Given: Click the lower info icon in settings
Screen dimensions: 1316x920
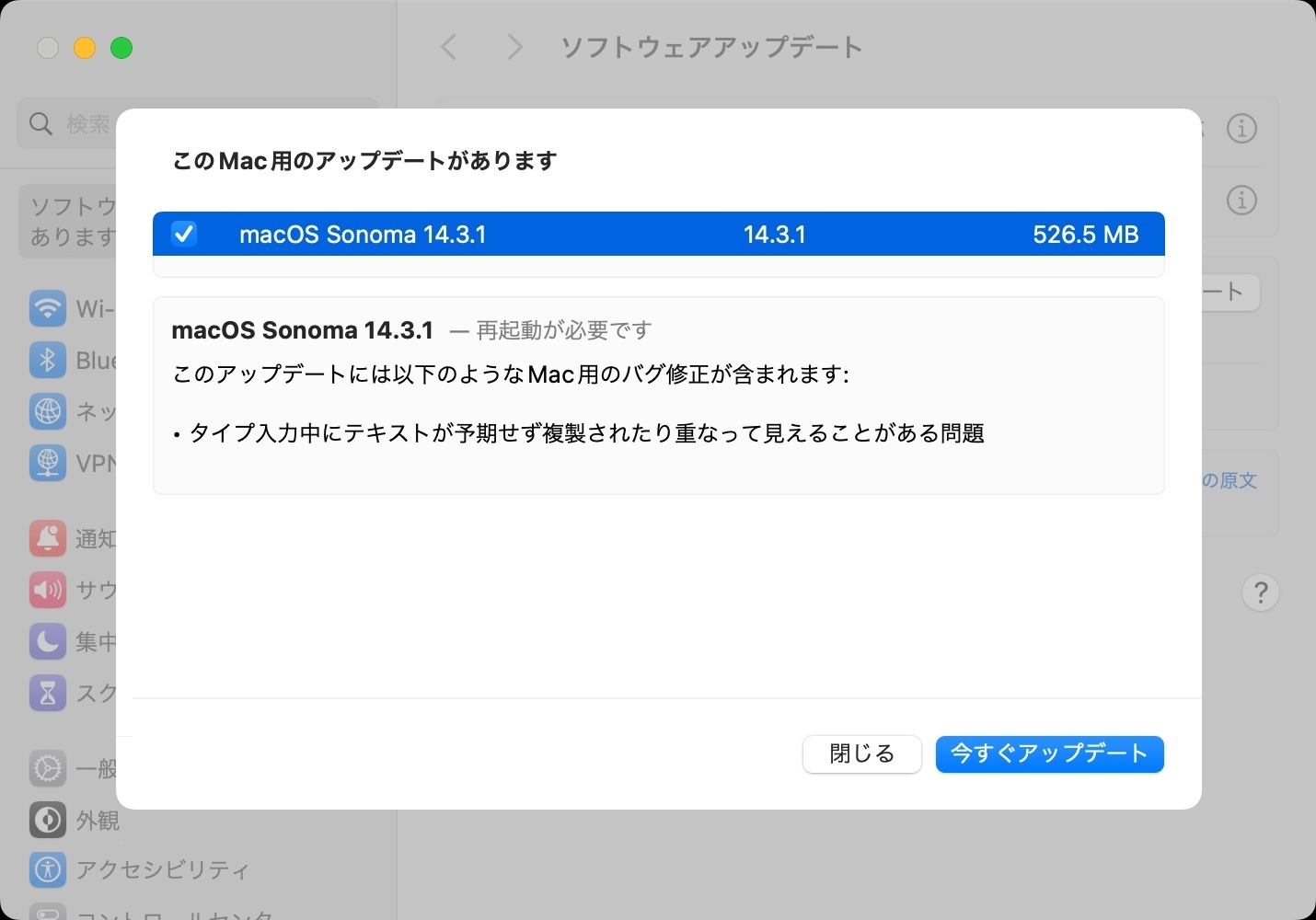Looking at the screenshot, I should point(1241,200).
